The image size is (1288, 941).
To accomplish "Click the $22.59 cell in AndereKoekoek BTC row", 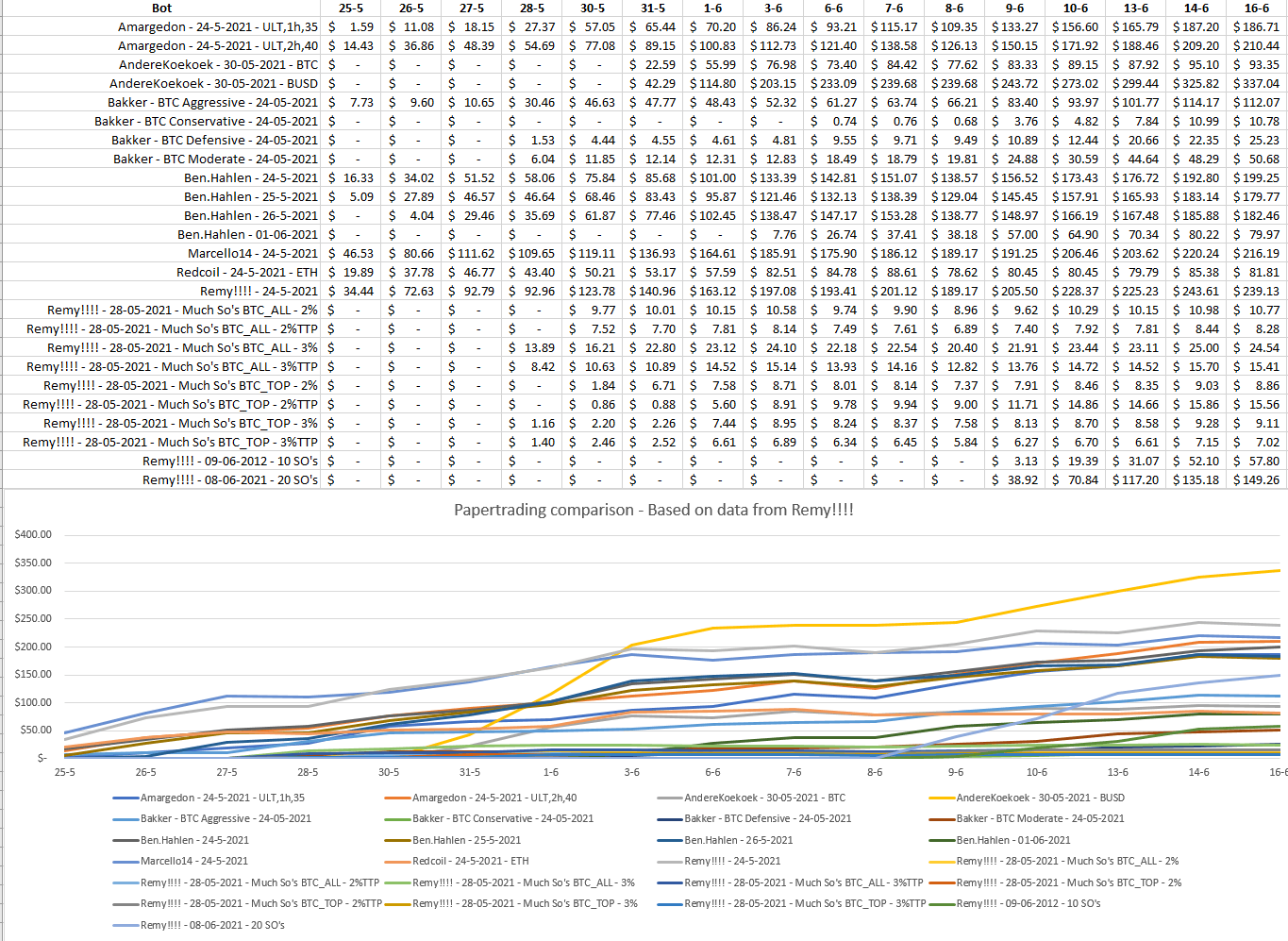I will tap(653, 65).
